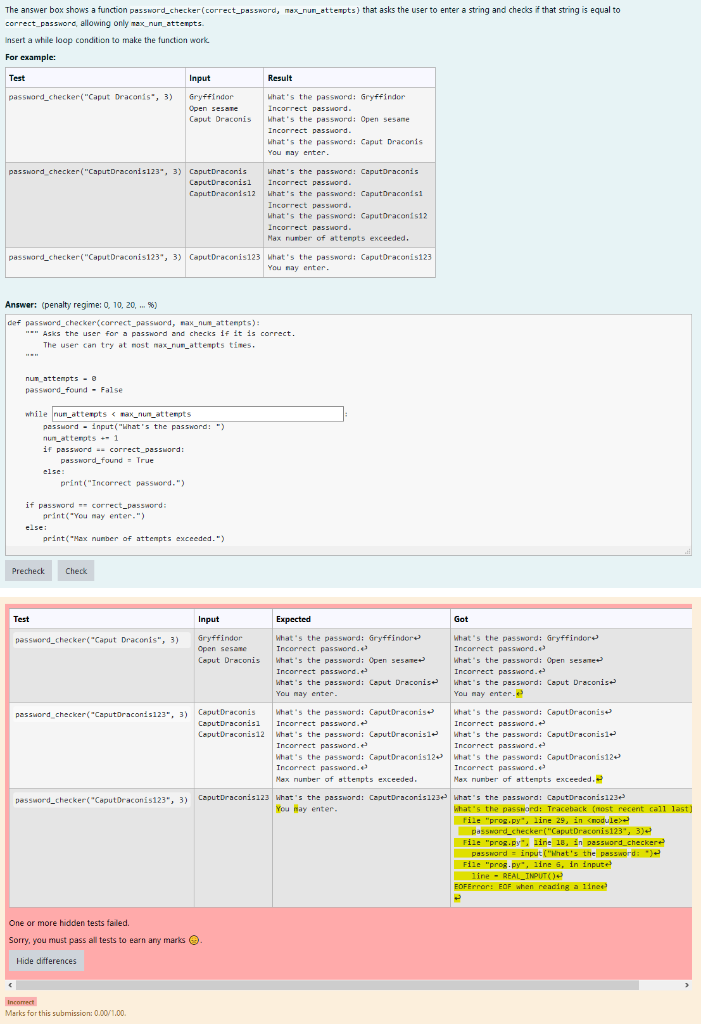Click the 'Result' header in example table
The height and width of the screenshot is (1024, 701).
280,78
